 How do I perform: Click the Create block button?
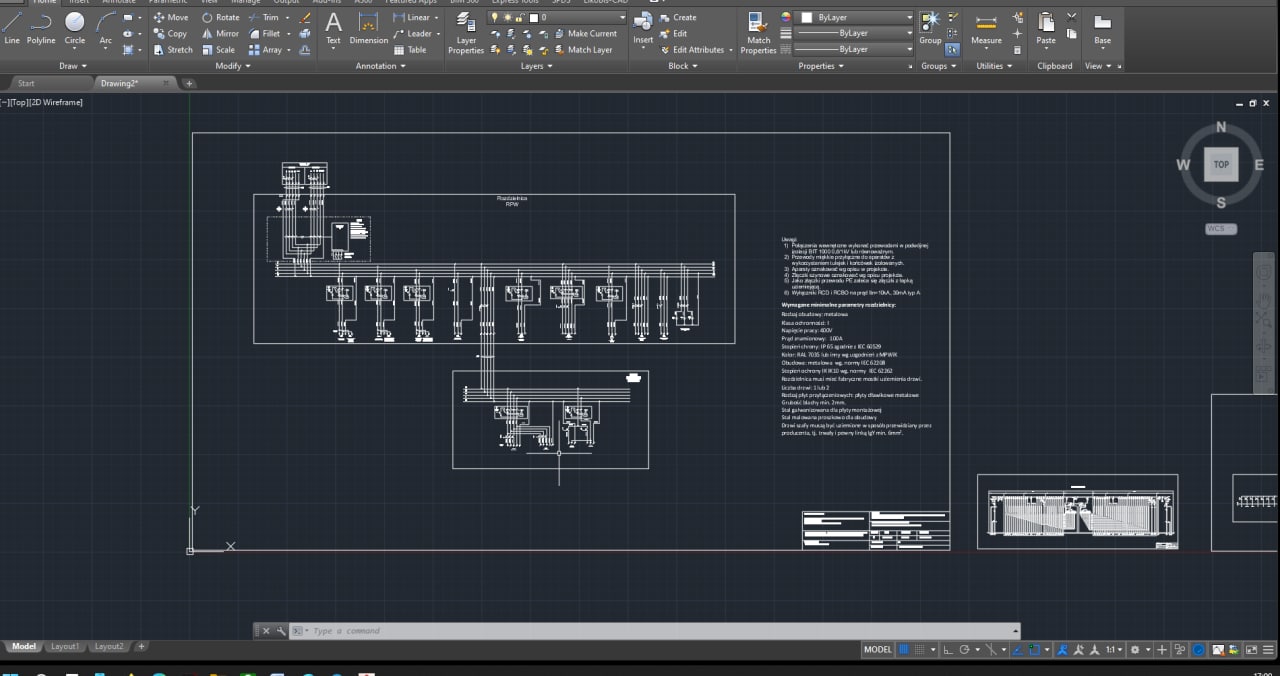(x=678, y=17)
